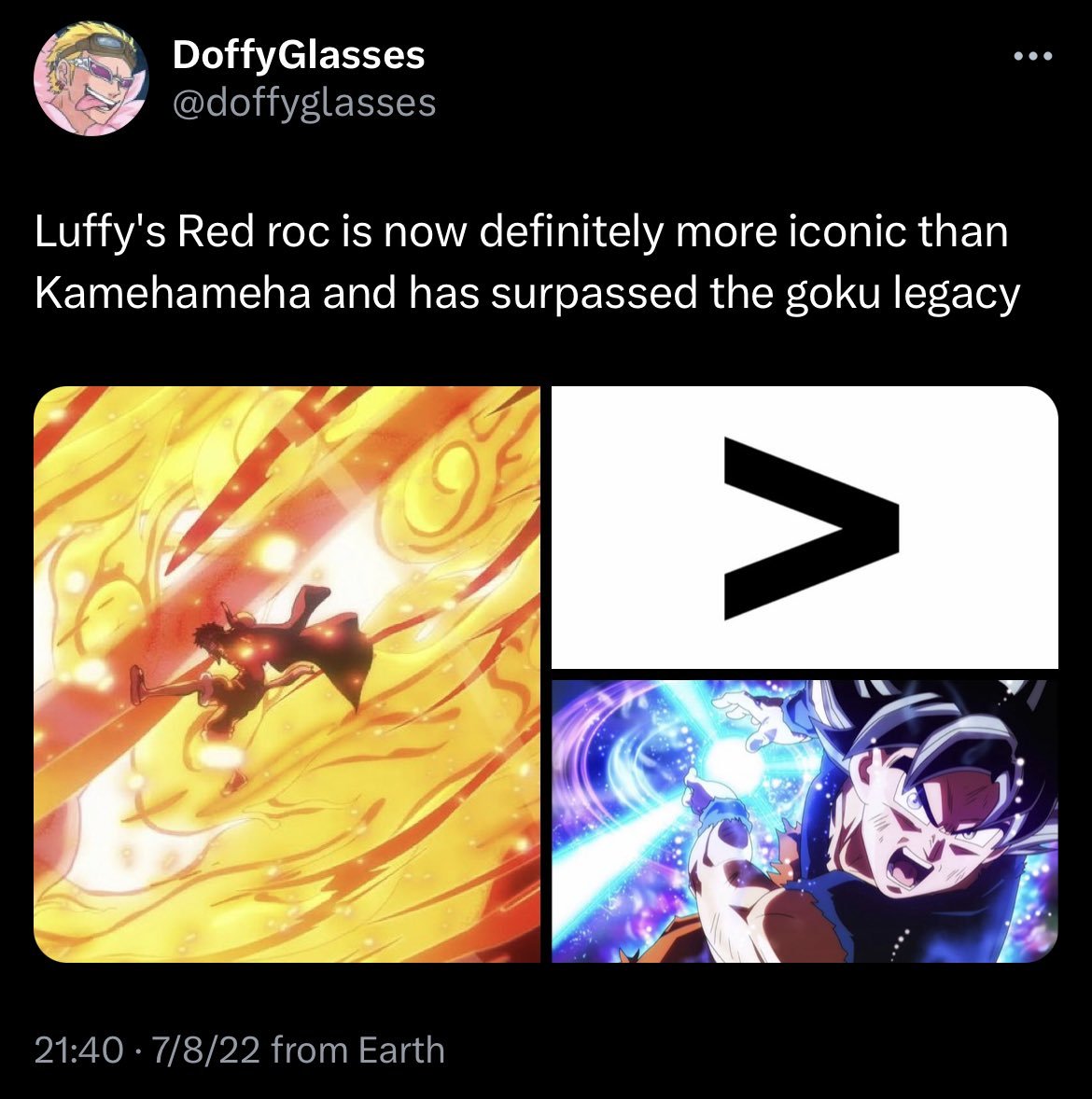Click the Earth location label
This screenshot has height=1099, width=1092.
click(401, 1050)
